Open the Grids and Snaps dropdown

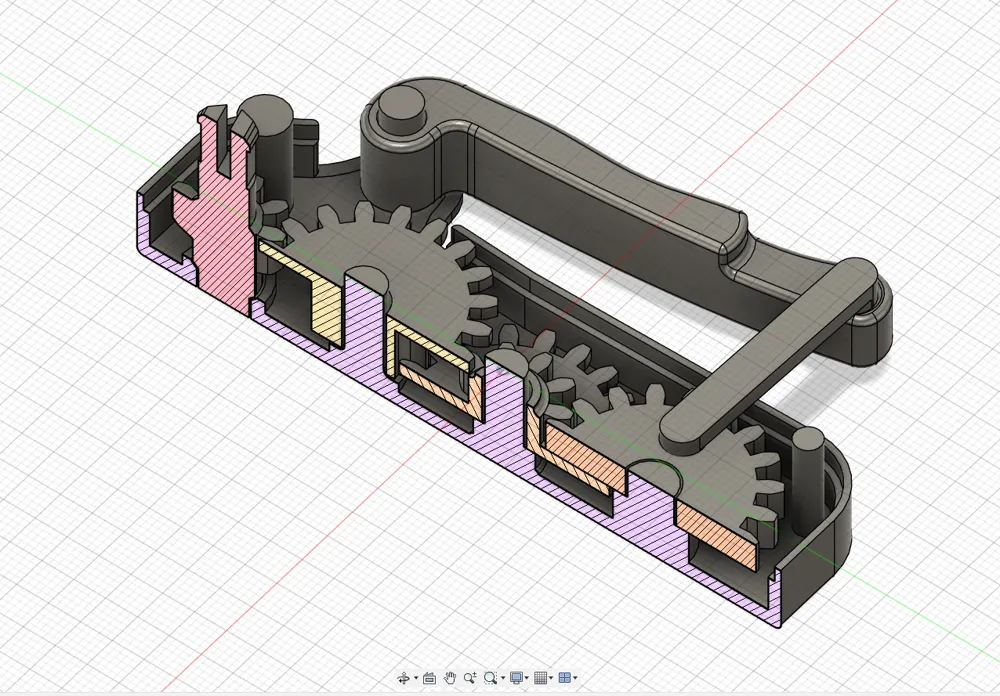click(x=551, y=678)
